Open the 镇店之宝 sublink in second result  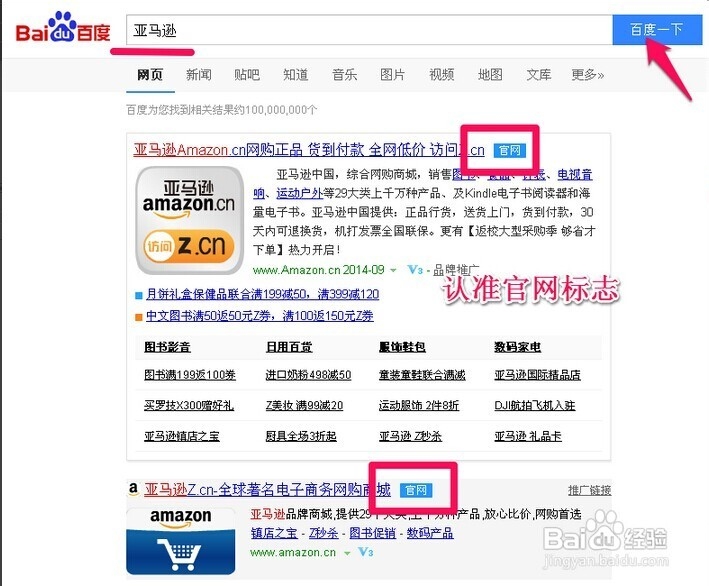[274, 533]
